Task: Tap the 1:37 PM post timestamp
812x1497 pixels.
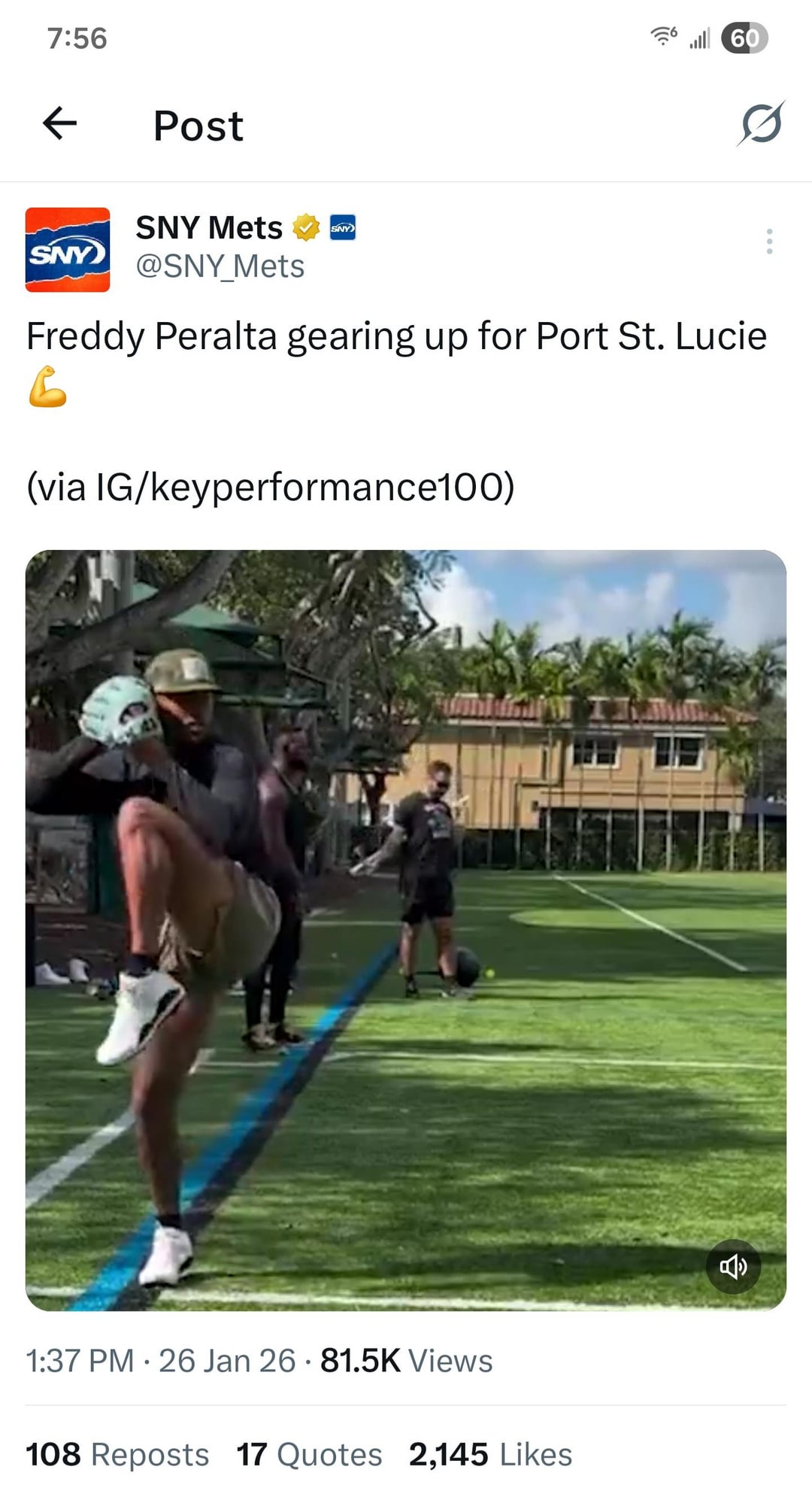Action: pos(80,1360)
